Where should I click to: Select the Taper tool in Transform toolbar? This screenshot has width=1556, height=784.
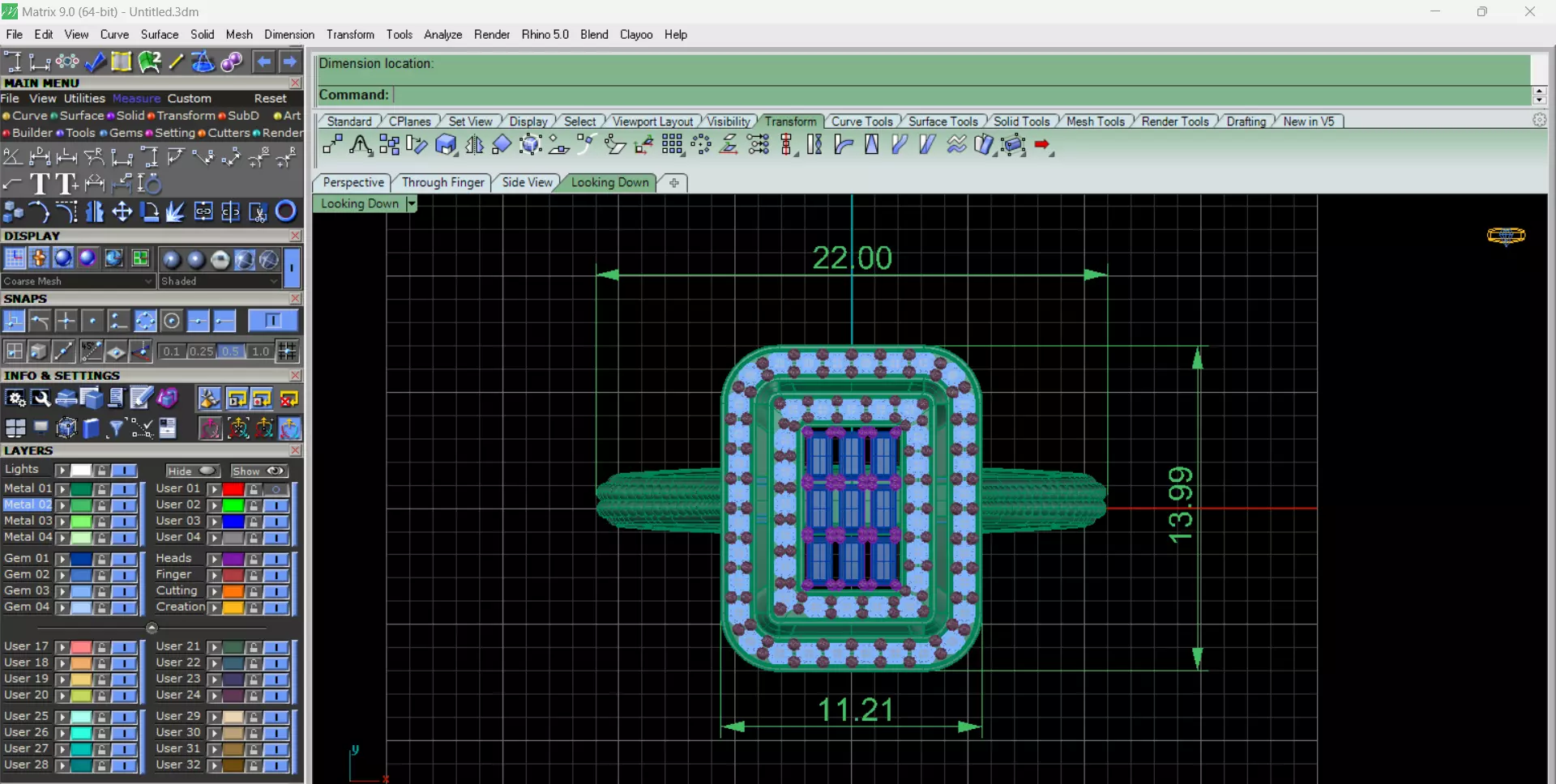click(x=872, y=145)
